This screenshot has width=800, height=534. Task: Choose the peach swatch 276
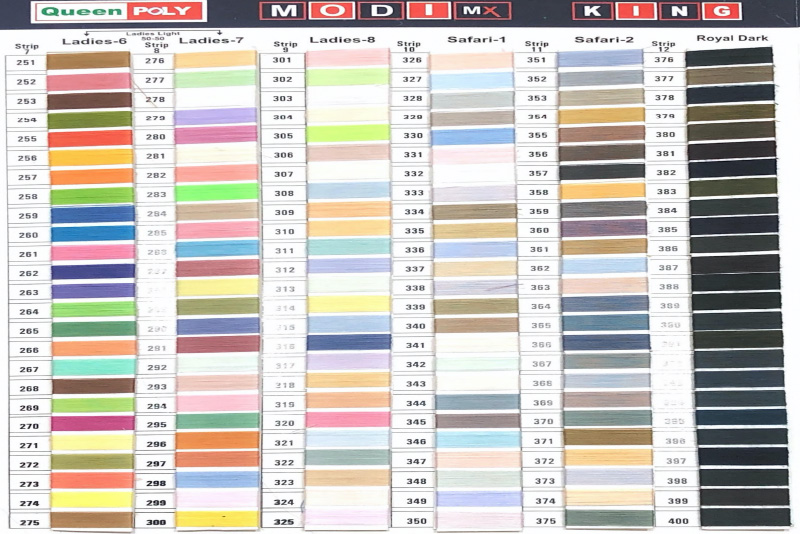(215, 60)
